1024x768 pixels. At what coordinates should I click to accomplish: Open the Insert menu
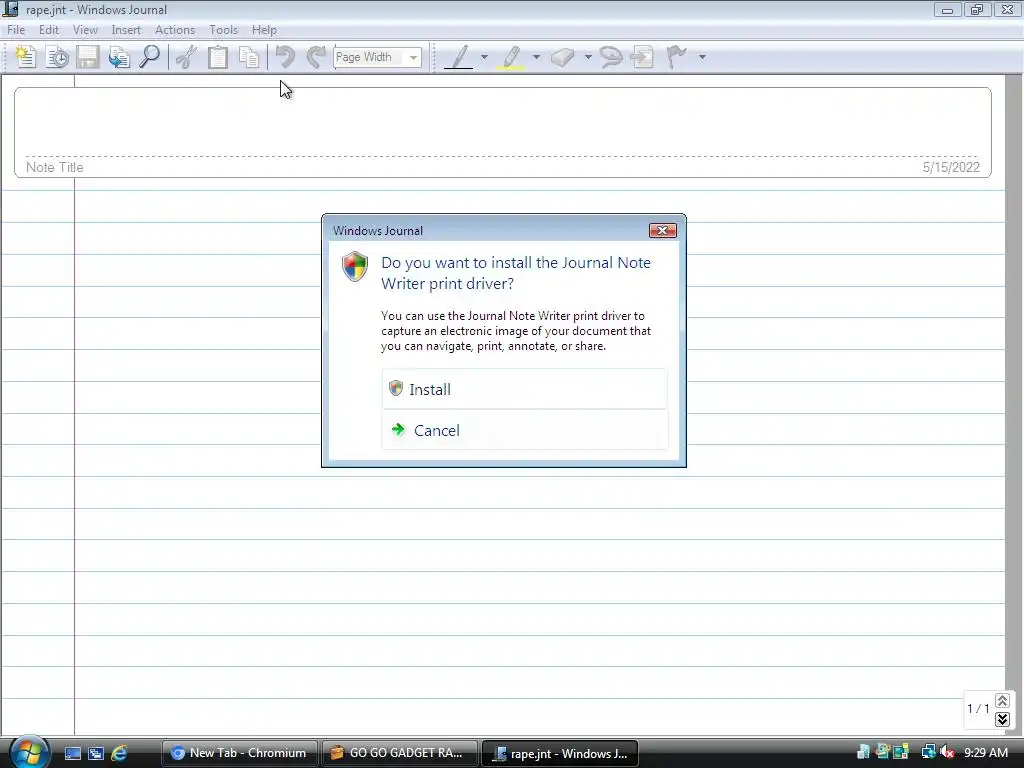[126, 30]
